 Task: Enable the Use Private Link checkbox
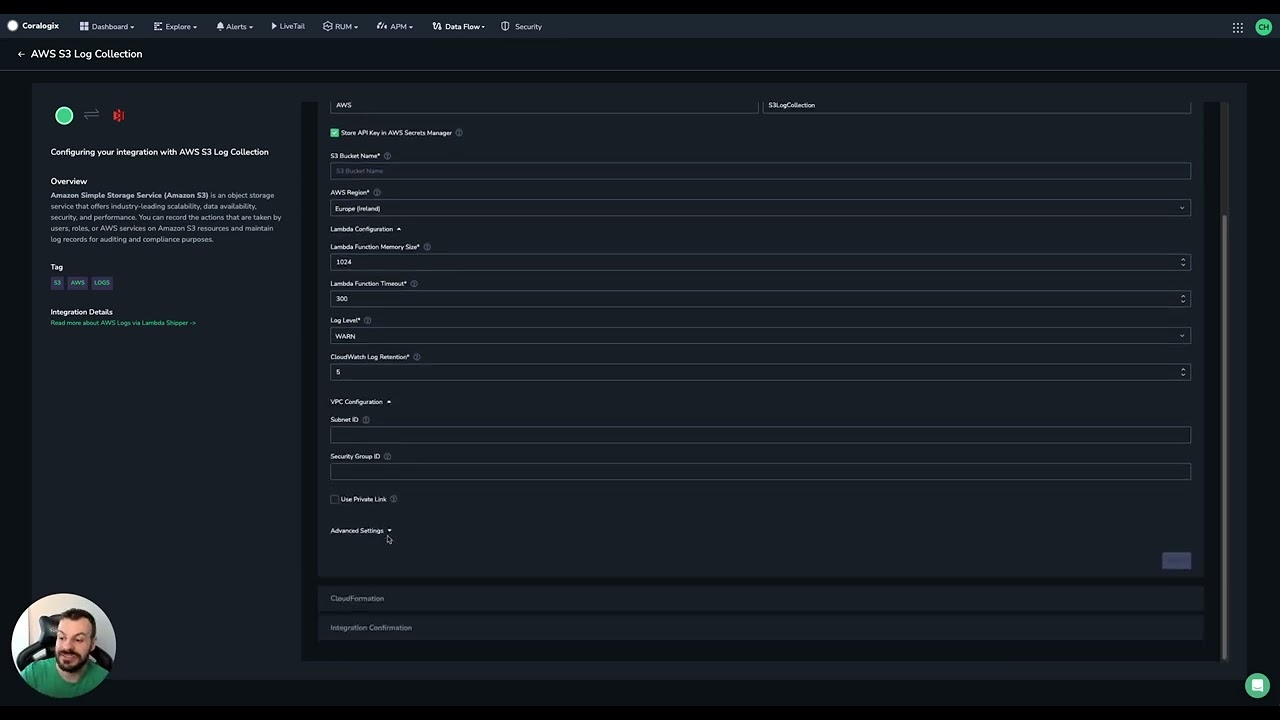(x=335, y=499)
